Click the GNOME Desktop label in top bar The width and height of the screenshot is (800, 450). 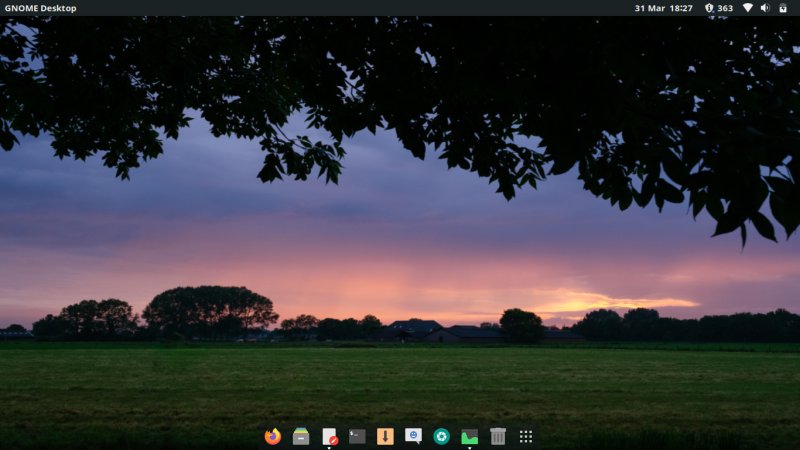click(x=40, y=8)
